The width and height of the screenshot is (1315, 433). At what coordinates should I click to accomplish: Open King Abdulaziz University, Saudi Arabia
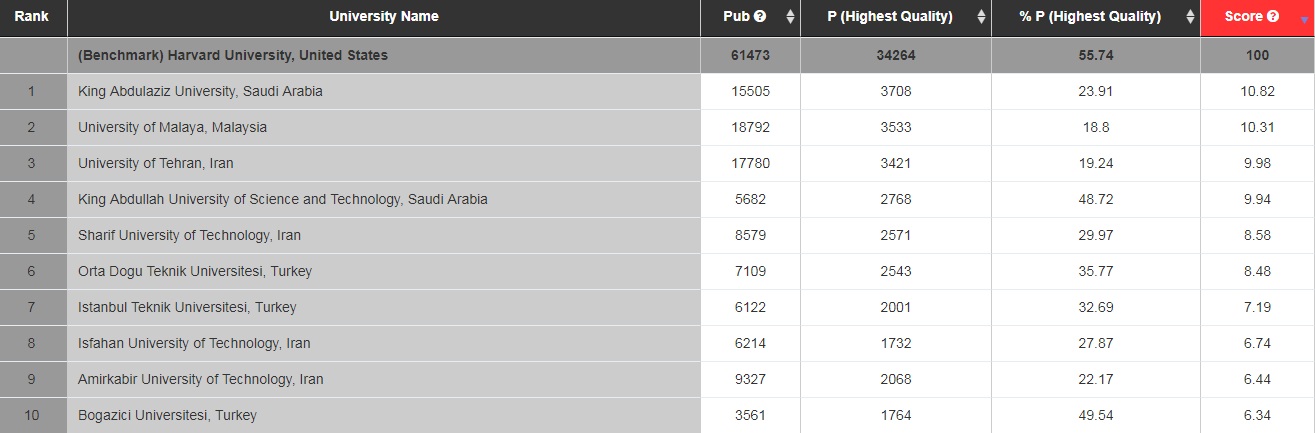click(200, 91)
